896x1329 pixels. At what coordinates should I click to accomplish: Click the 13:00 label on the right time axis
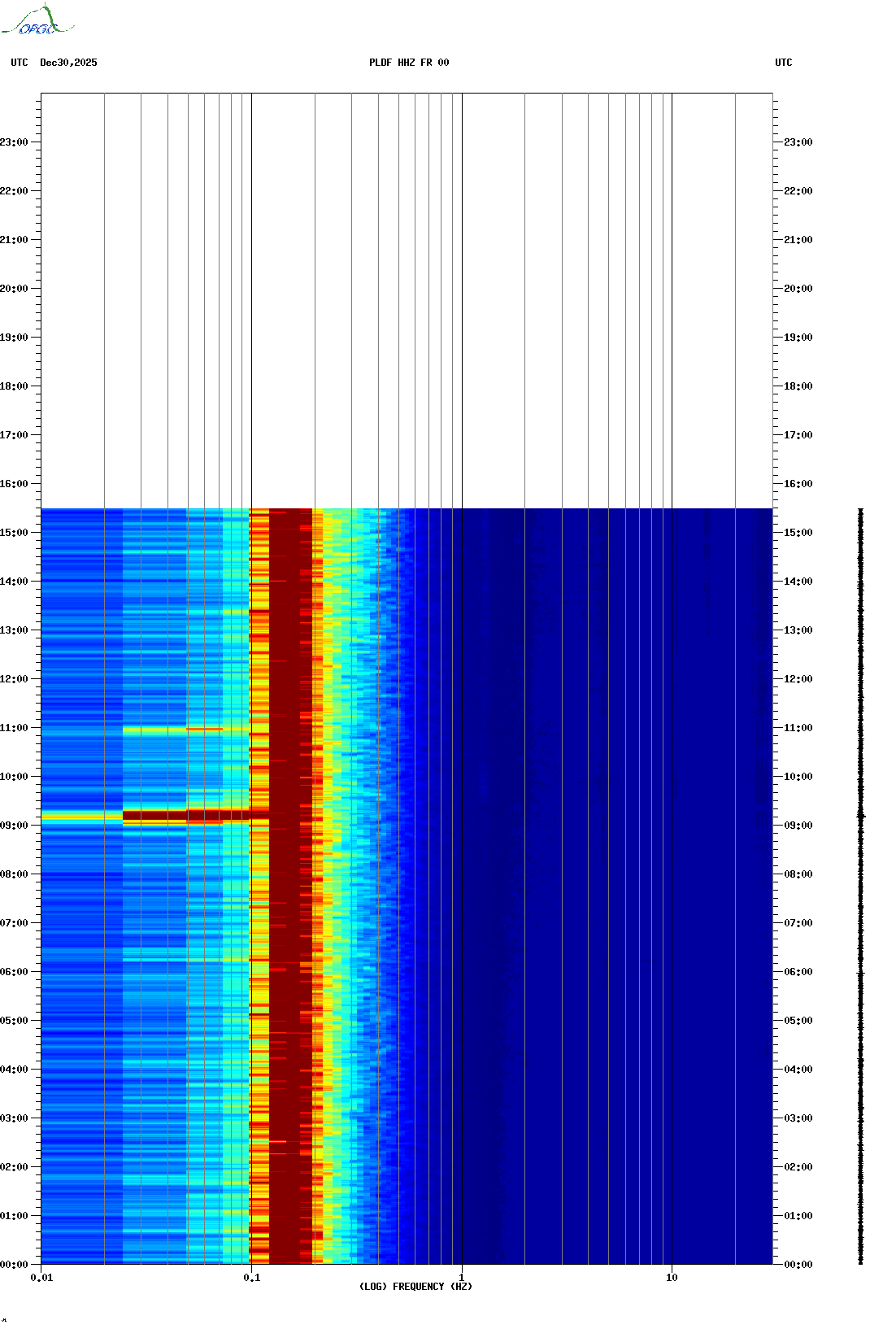pos(798,630)
